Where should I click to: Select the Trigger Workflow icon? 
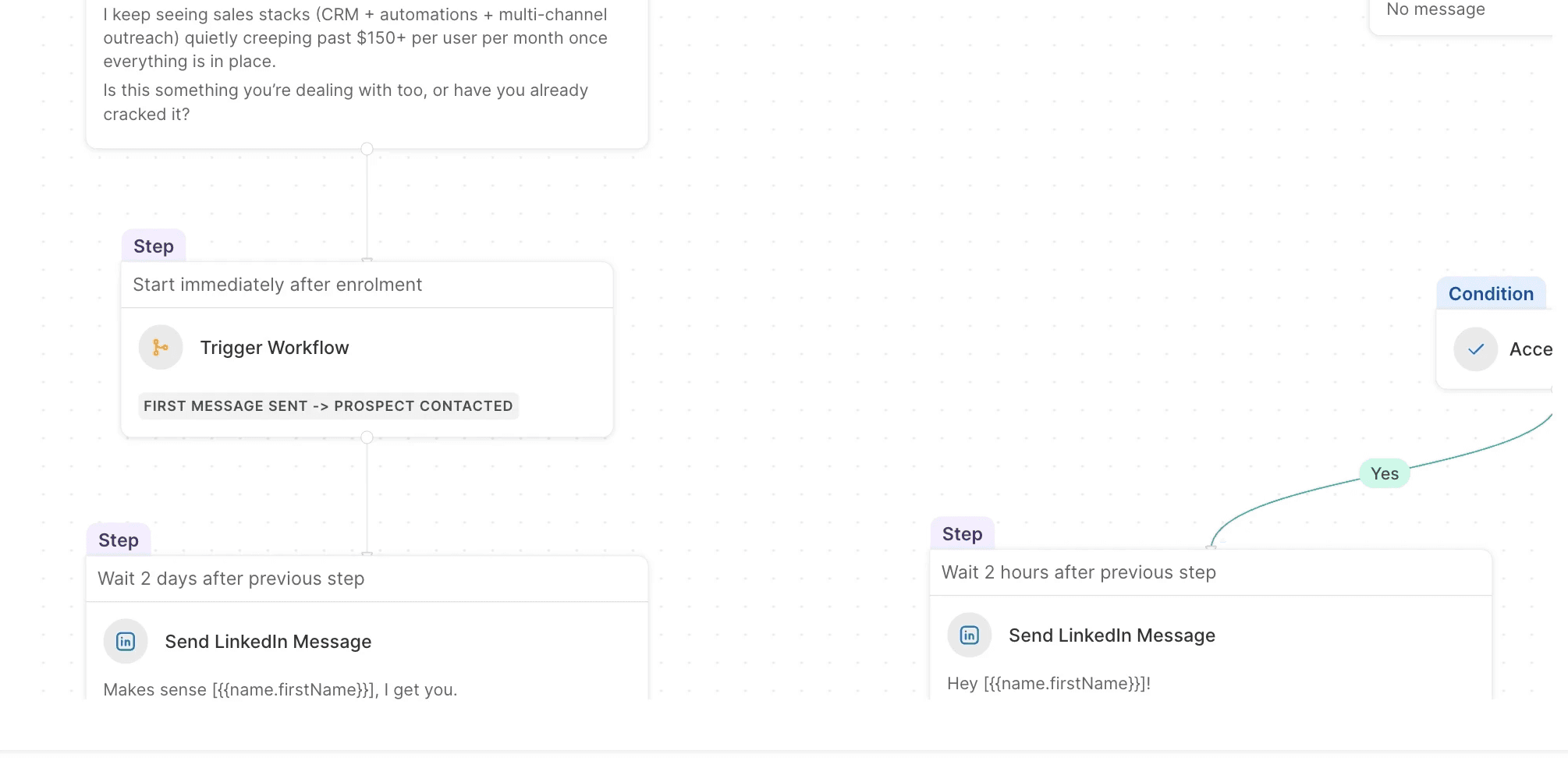click(x=160, y=348)
